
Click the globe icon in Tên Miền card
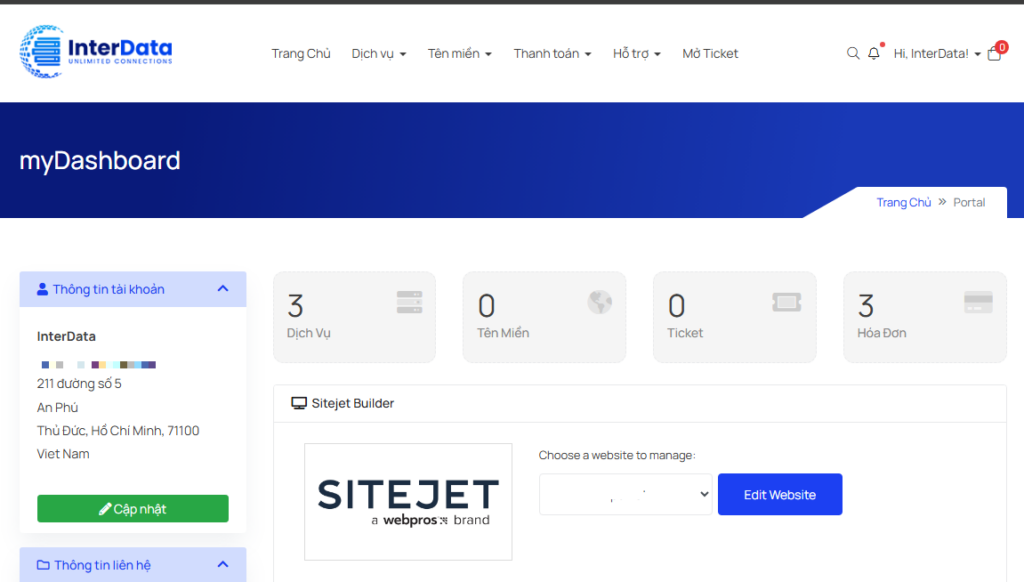pos(600,302)
